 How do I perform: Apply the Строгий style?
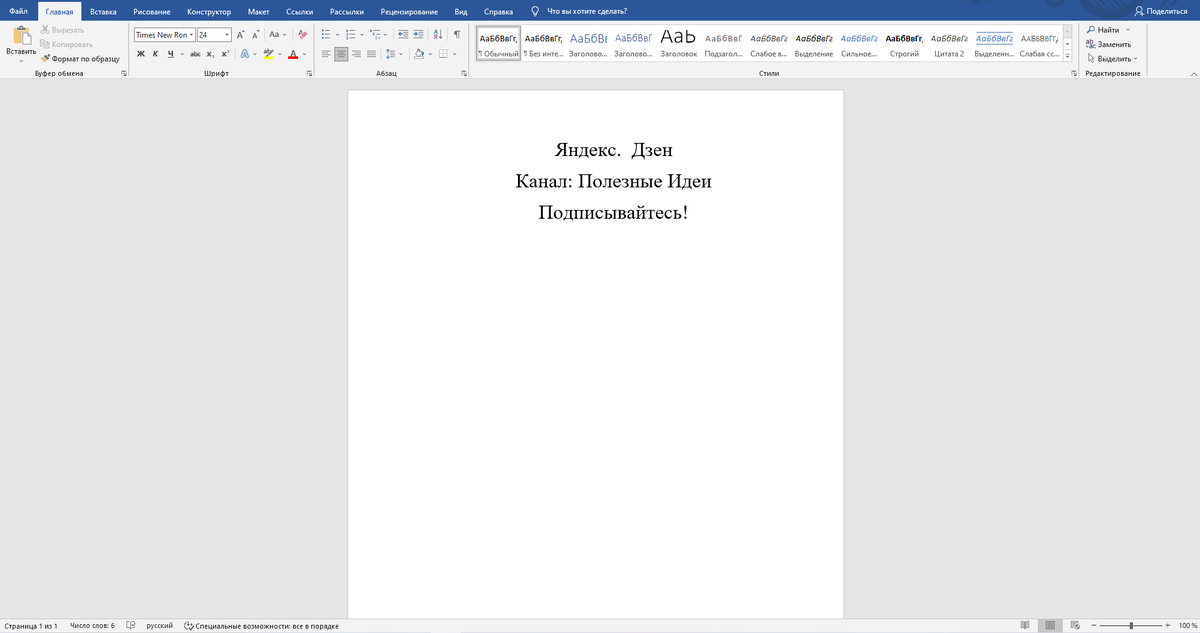pyautogui.click(x=904, y=44)
